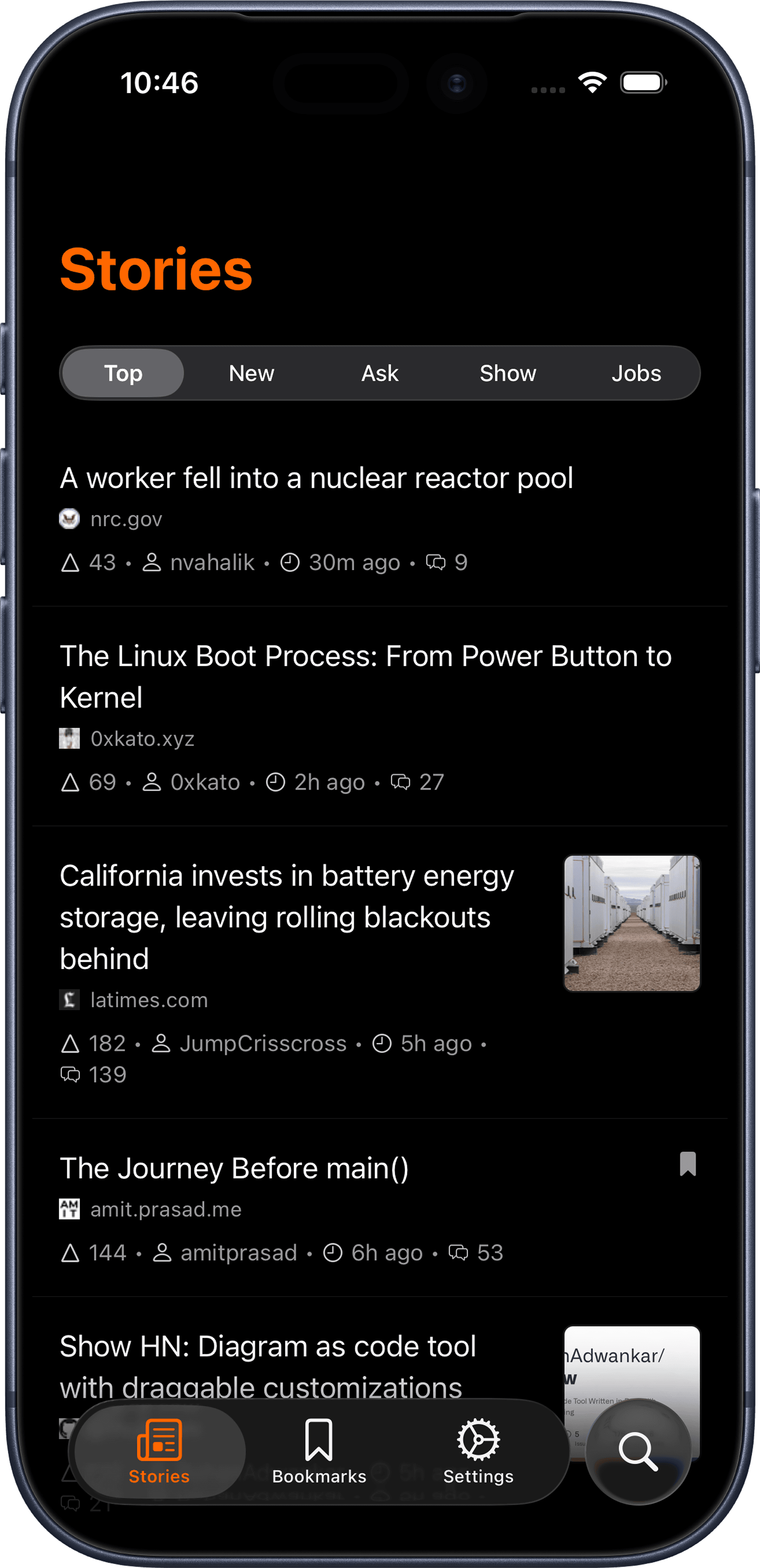The height and width of the screenshot is (1568, 760).
Task: Tap upvote triangle showing 182 points
Action: coord(71,1044)
